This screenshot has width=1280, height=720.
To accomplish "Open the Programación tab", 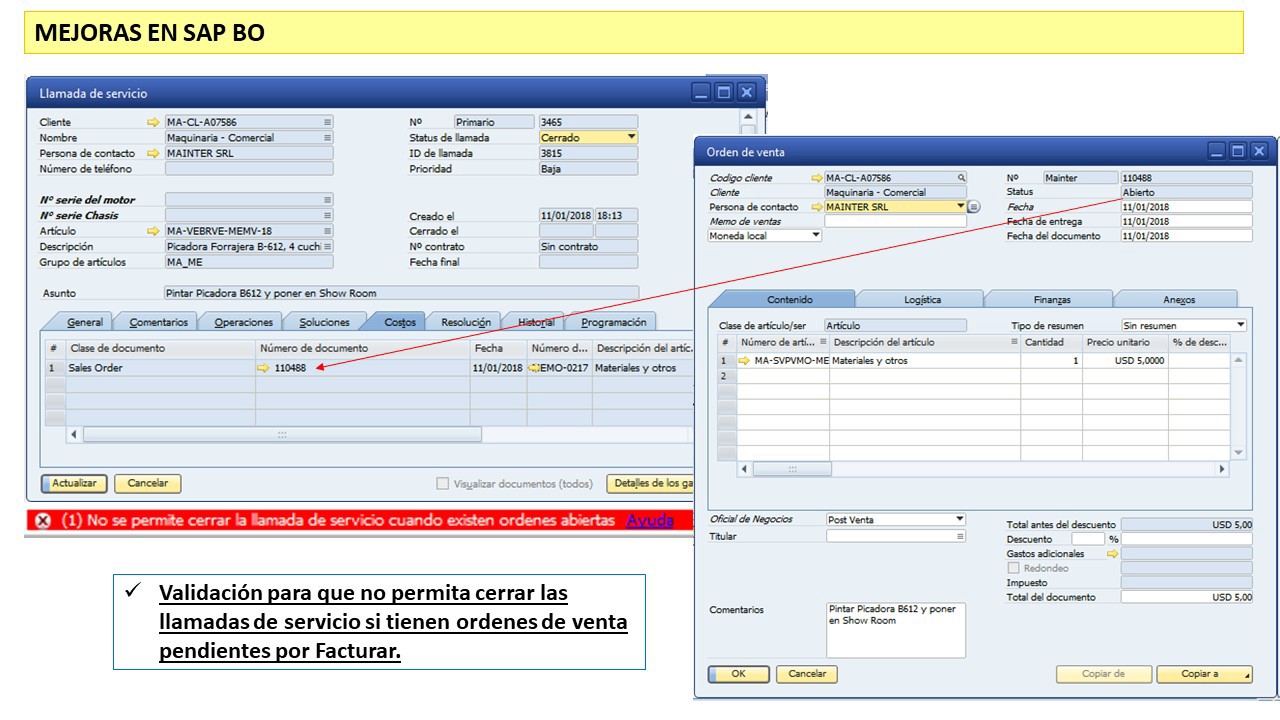I will [615, 322].
